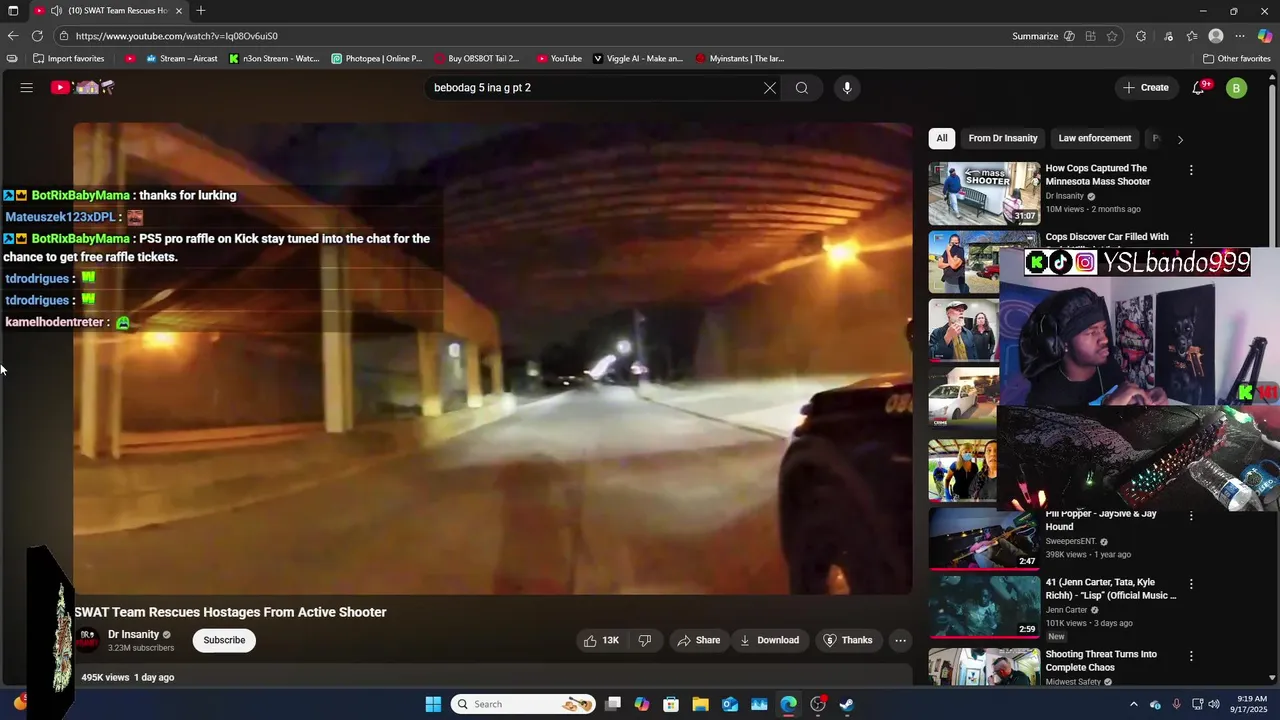Viewport: 1280px width, 720px height.
Task: Open Steam from the taskbar
Action: point(846,704)
